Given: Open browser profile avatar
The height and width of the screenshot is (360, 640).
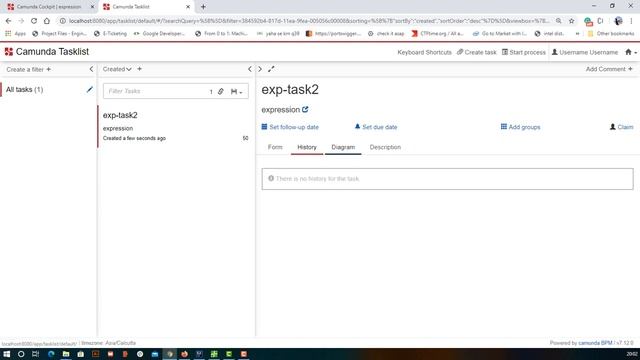Looking at the screenshot, I should tap(618, 21).
